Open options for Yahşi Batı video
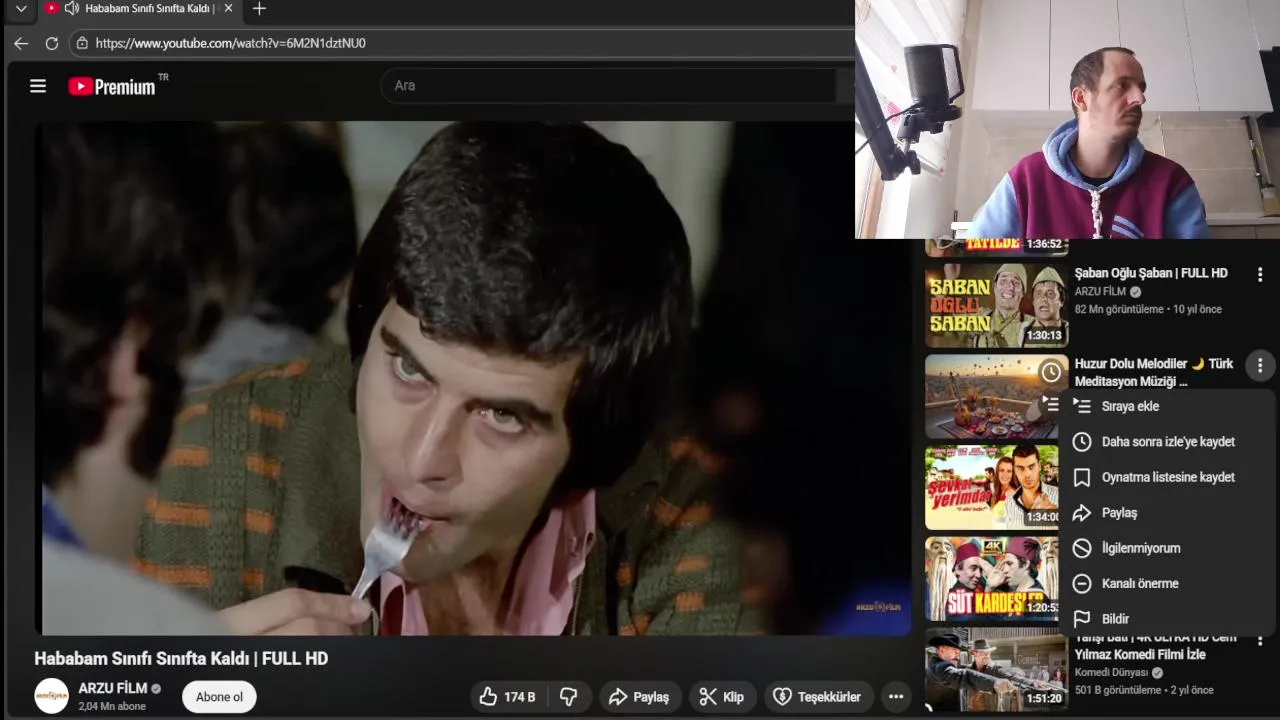 (x=1260, y=639)
